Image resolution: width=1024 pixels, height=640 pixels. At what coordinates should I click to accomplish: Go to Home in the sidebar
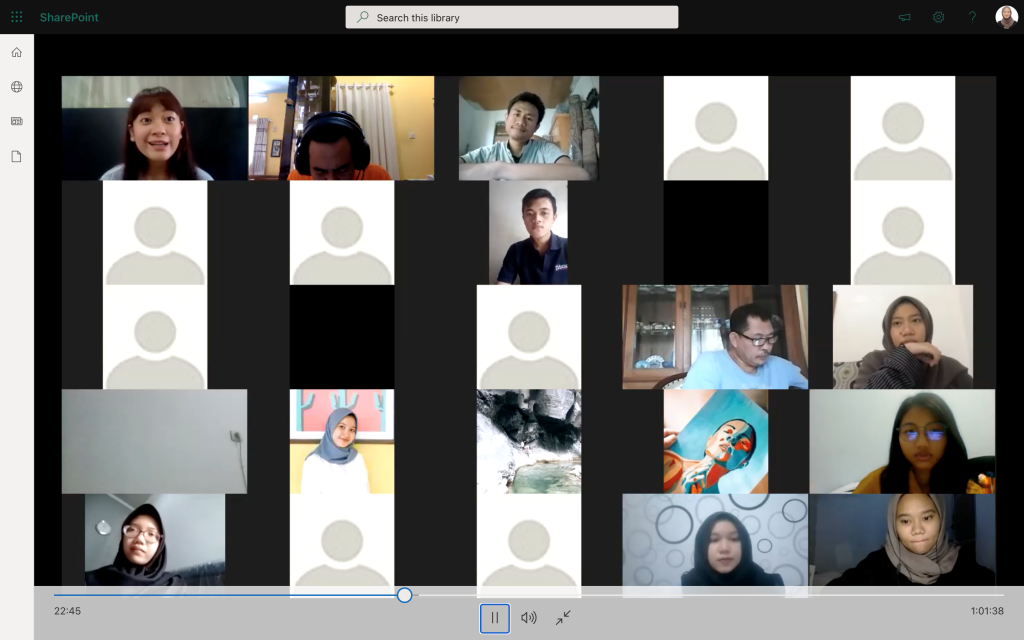(x=17, y=52)
